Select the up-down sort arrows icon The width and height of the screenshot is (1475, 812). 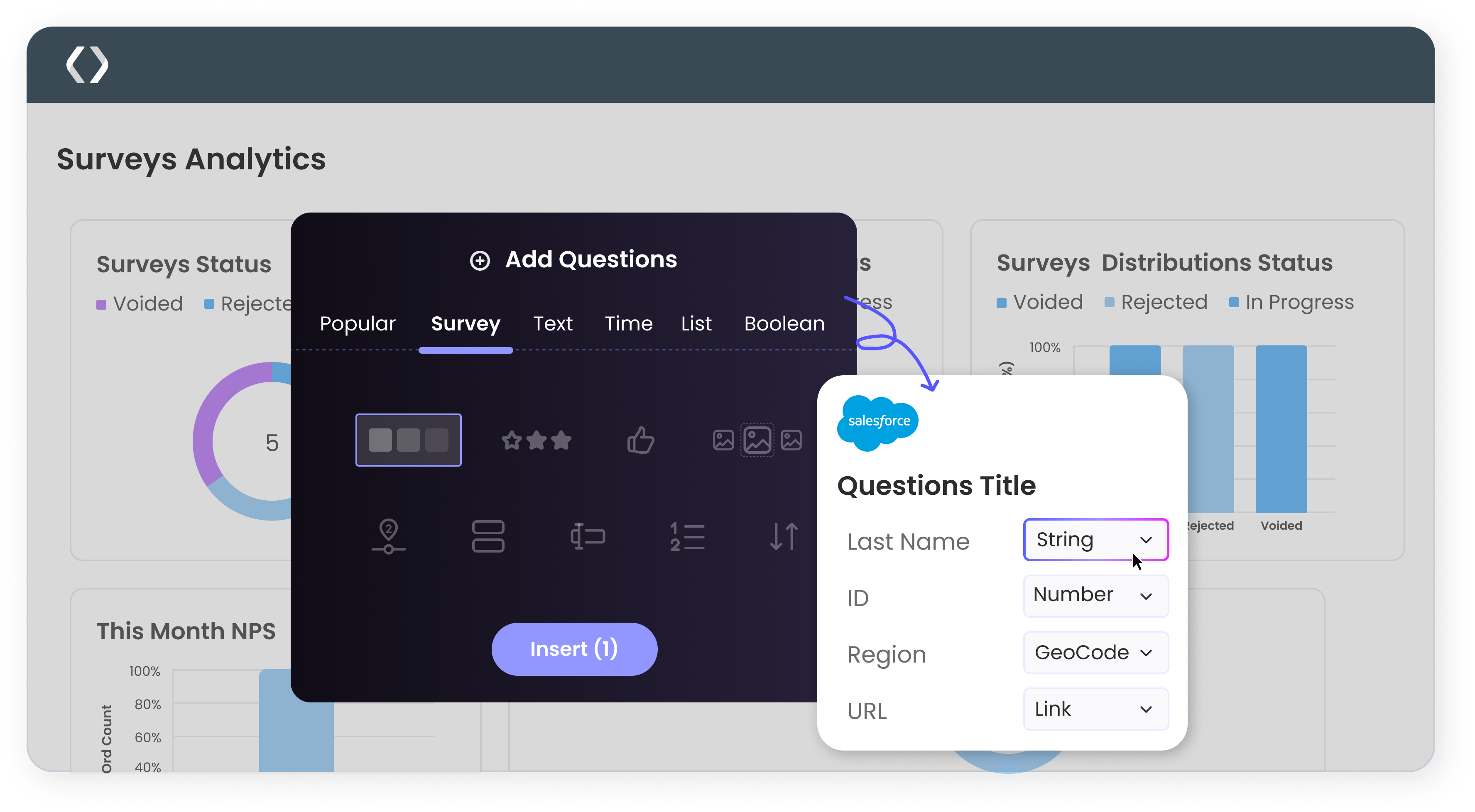pos(784,536)
